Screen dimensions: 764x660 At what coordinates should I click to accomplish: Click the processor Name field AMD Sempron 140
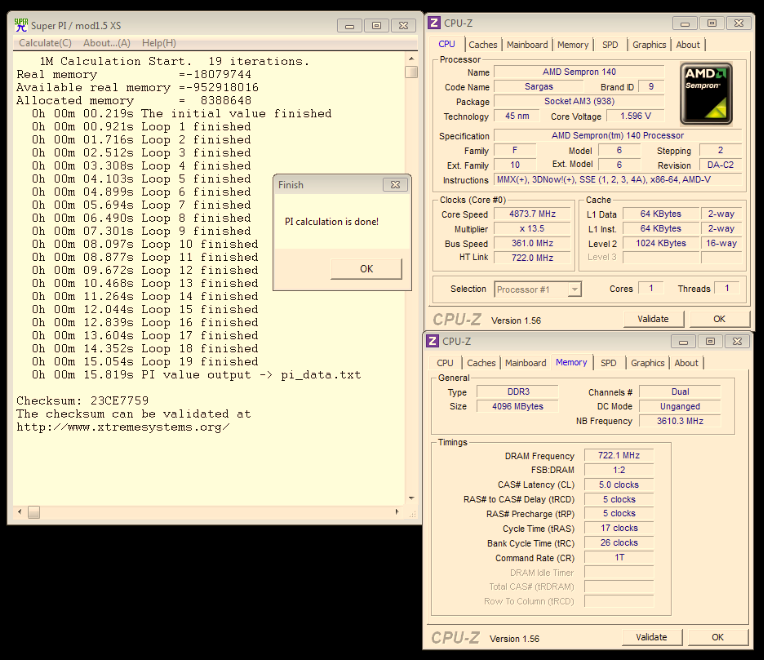[579, 72]
